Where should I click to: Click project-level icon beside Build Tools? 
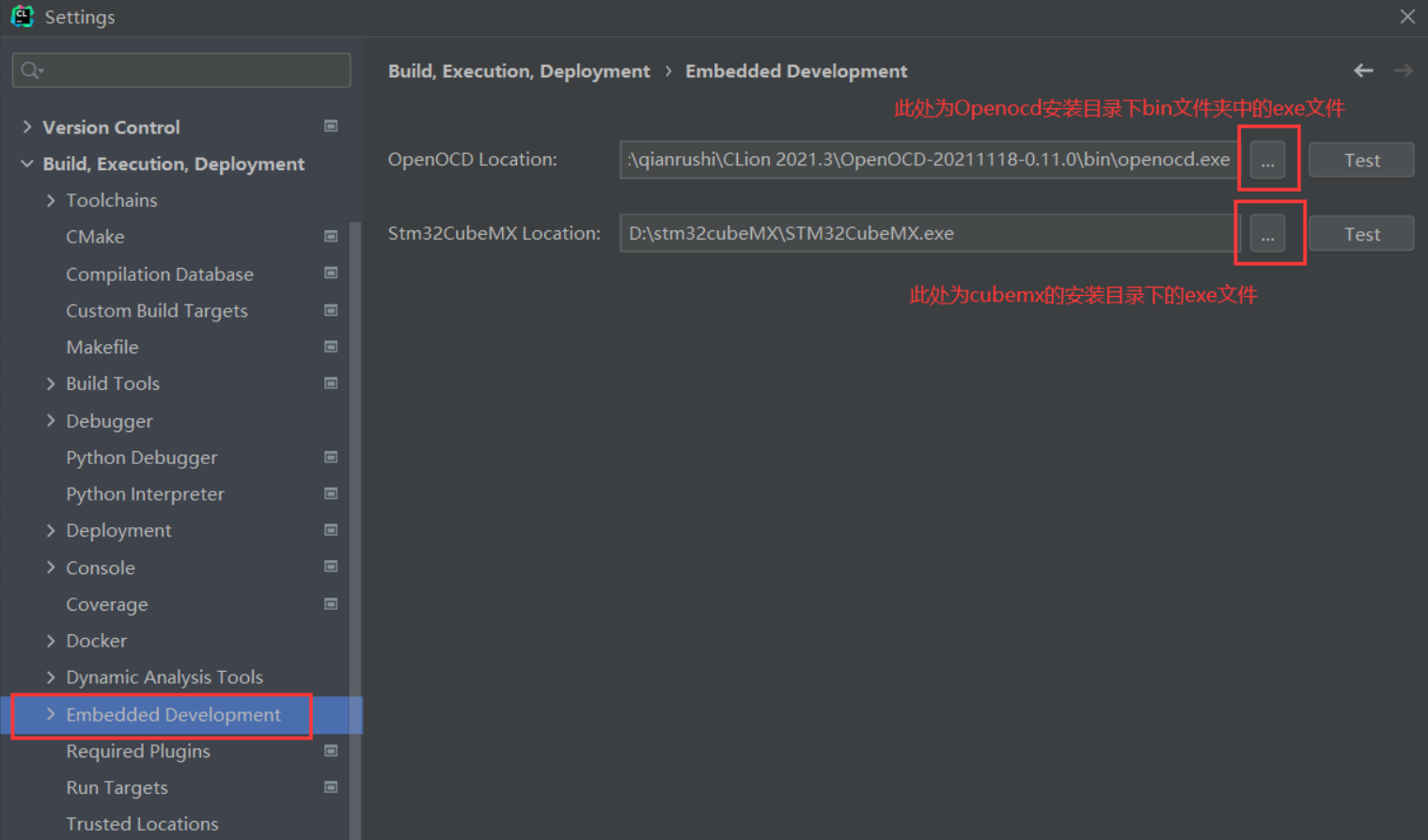pyautogui.click(x=331, y=383)
